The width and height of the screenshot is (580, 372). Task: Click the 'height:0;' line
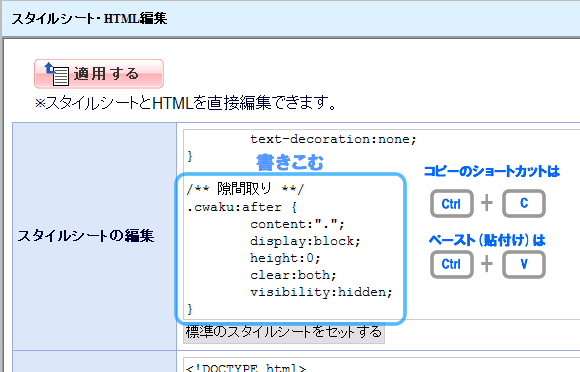pyautogui.click(x=285, y=258)
